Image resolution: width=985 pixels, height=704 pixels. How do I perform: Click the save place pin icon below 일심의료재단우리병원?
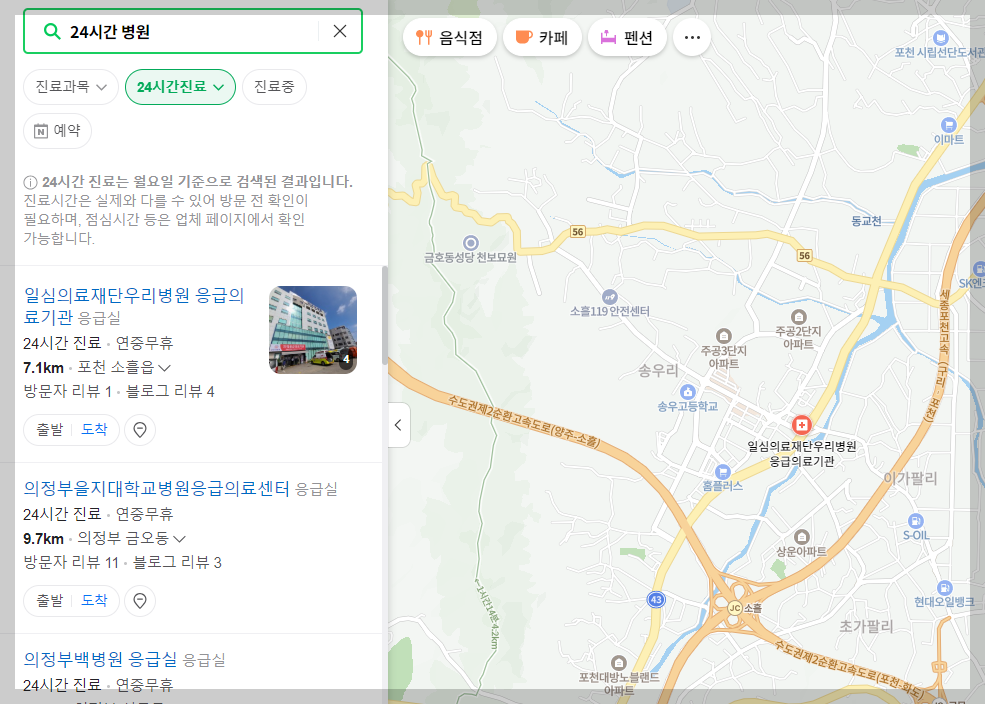click(x=139, y=430)
